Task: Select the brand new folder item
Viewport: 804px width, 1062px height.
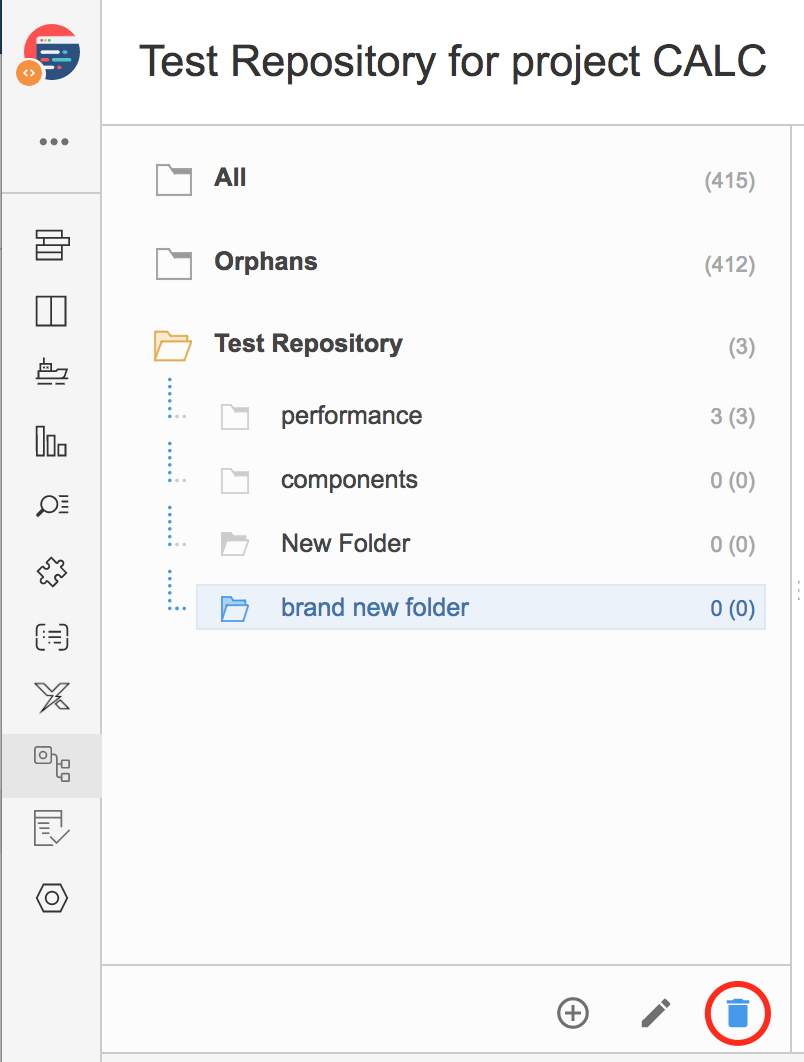Action: pyautogui.click(x=481, y=608)
